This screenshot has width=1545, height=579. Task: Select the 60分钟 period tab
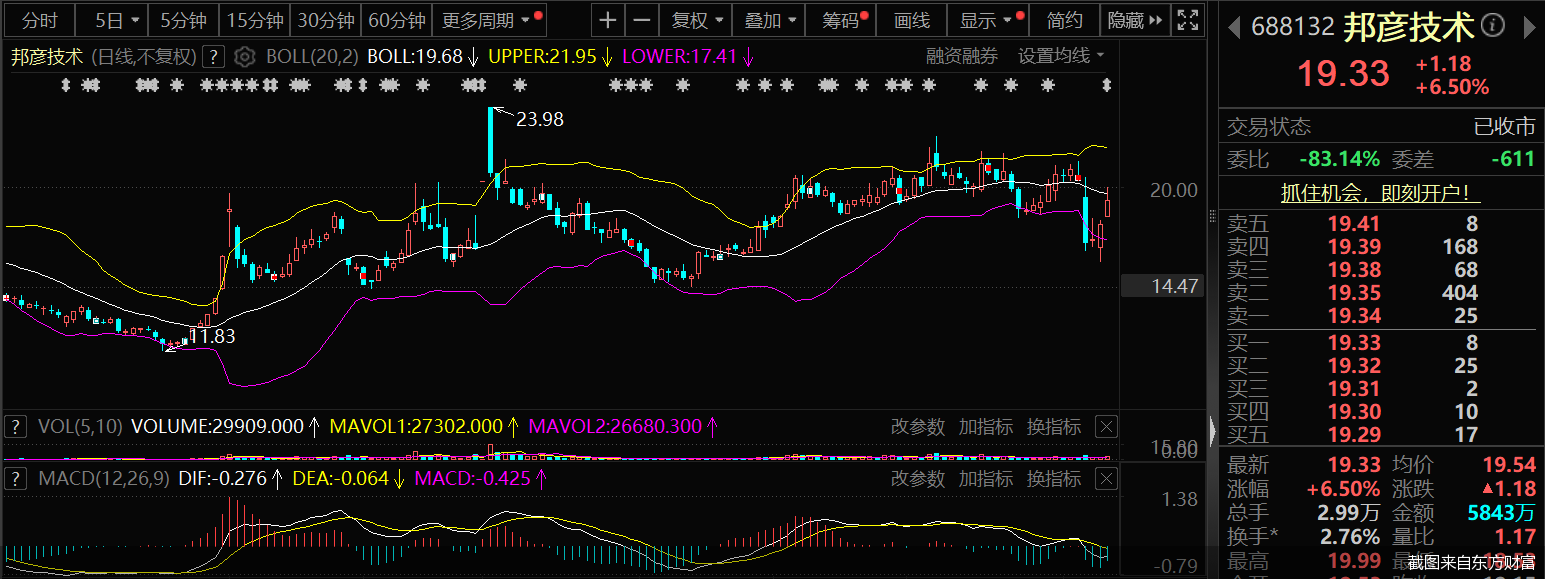pyautogui.click(x=396, y=20)
